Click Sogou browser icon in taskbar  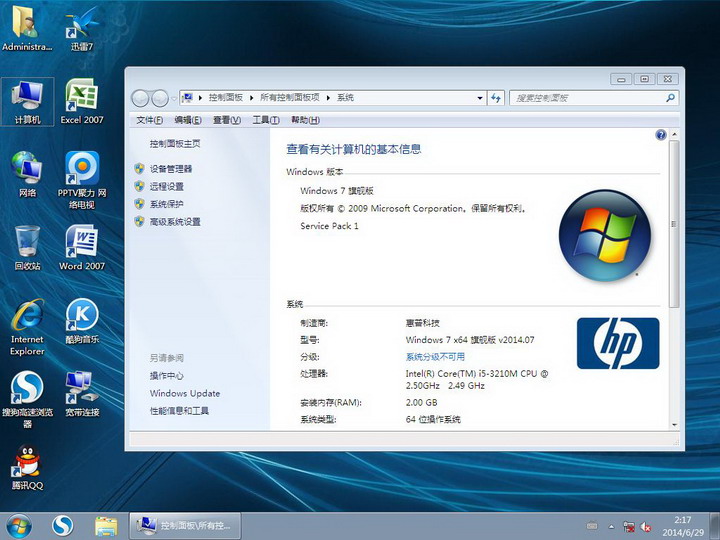(62, 526)
